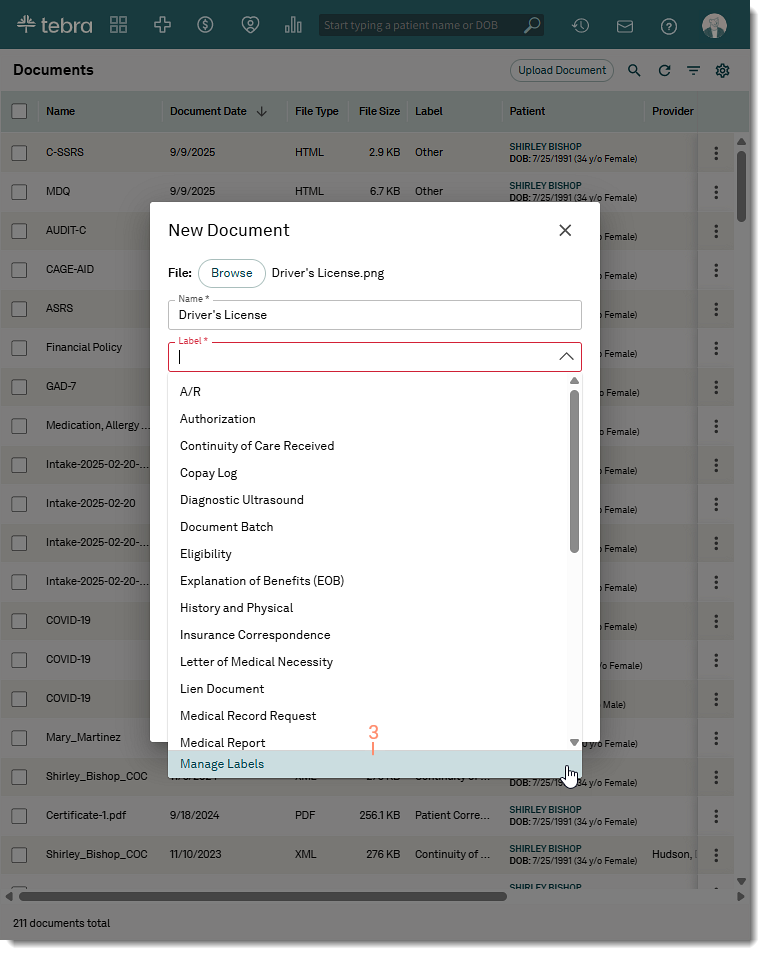
Task: Open the documents filter icon
Action: point(693,71)
